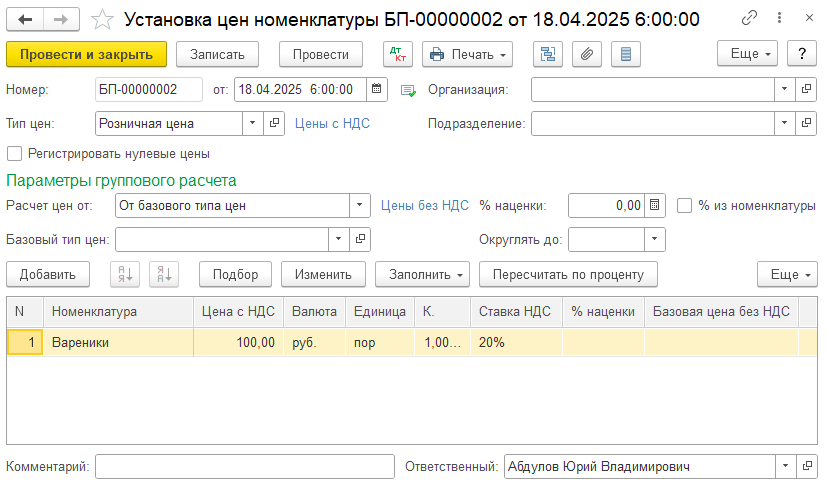Expand the Расчет цен от dropdown

click(359, 206)
